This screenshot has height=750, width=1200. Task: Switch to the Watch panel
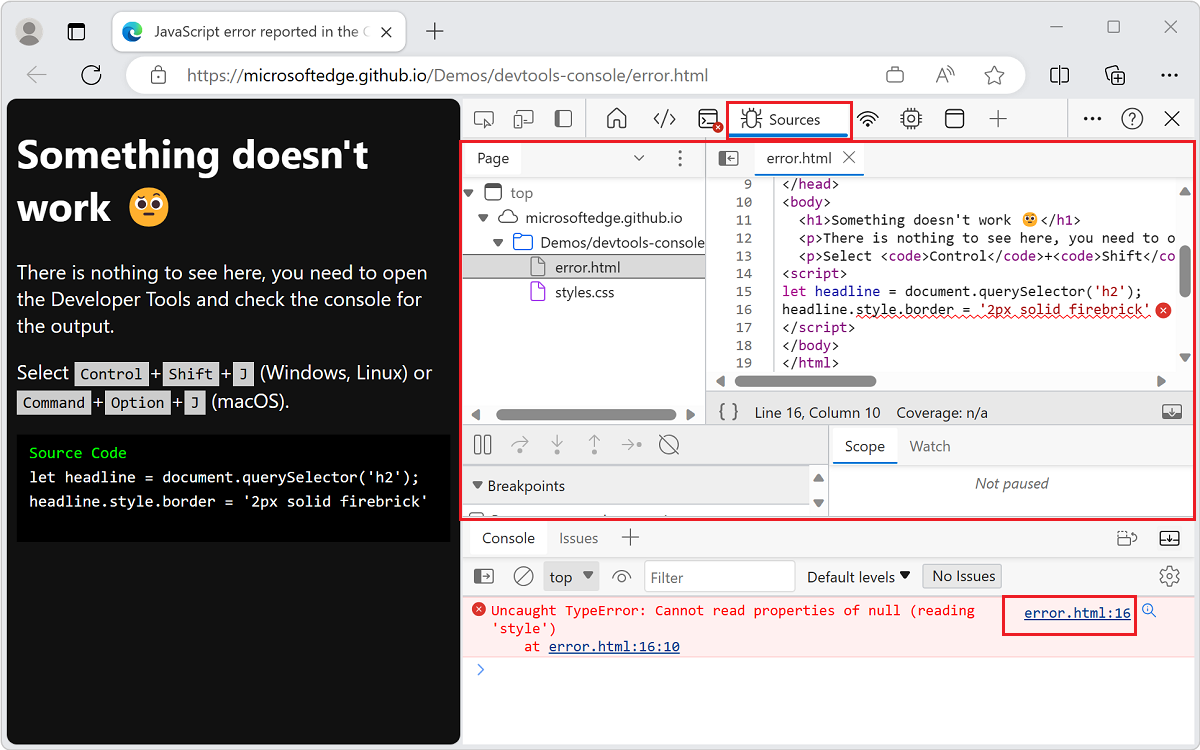coord(929,446)
